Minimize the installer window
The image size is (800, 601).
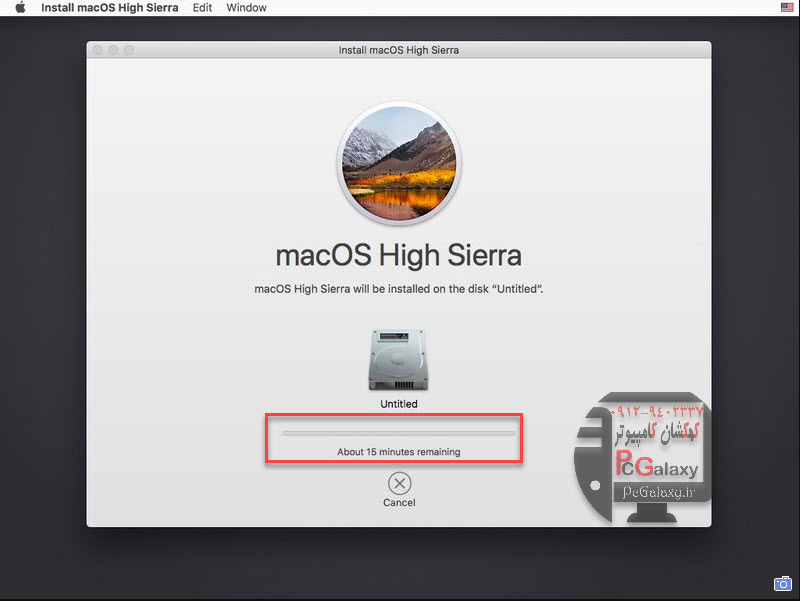pyautogui.click(x=113, y=50)
